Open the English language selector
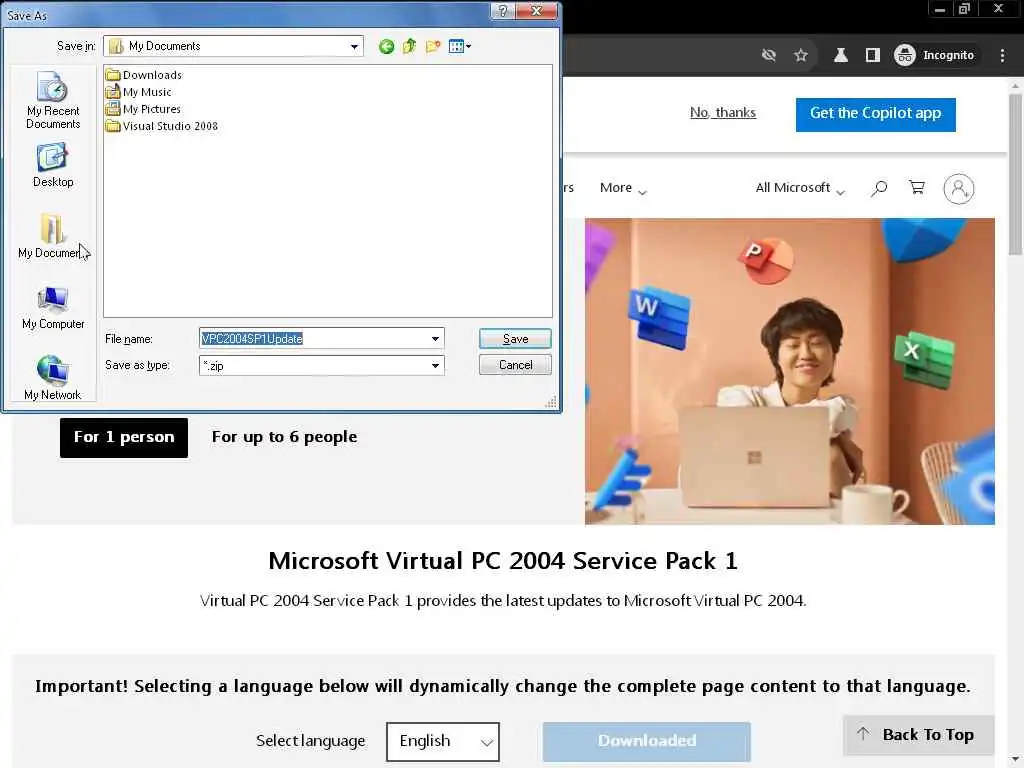The image size is (1024, 768). point(443,741)
